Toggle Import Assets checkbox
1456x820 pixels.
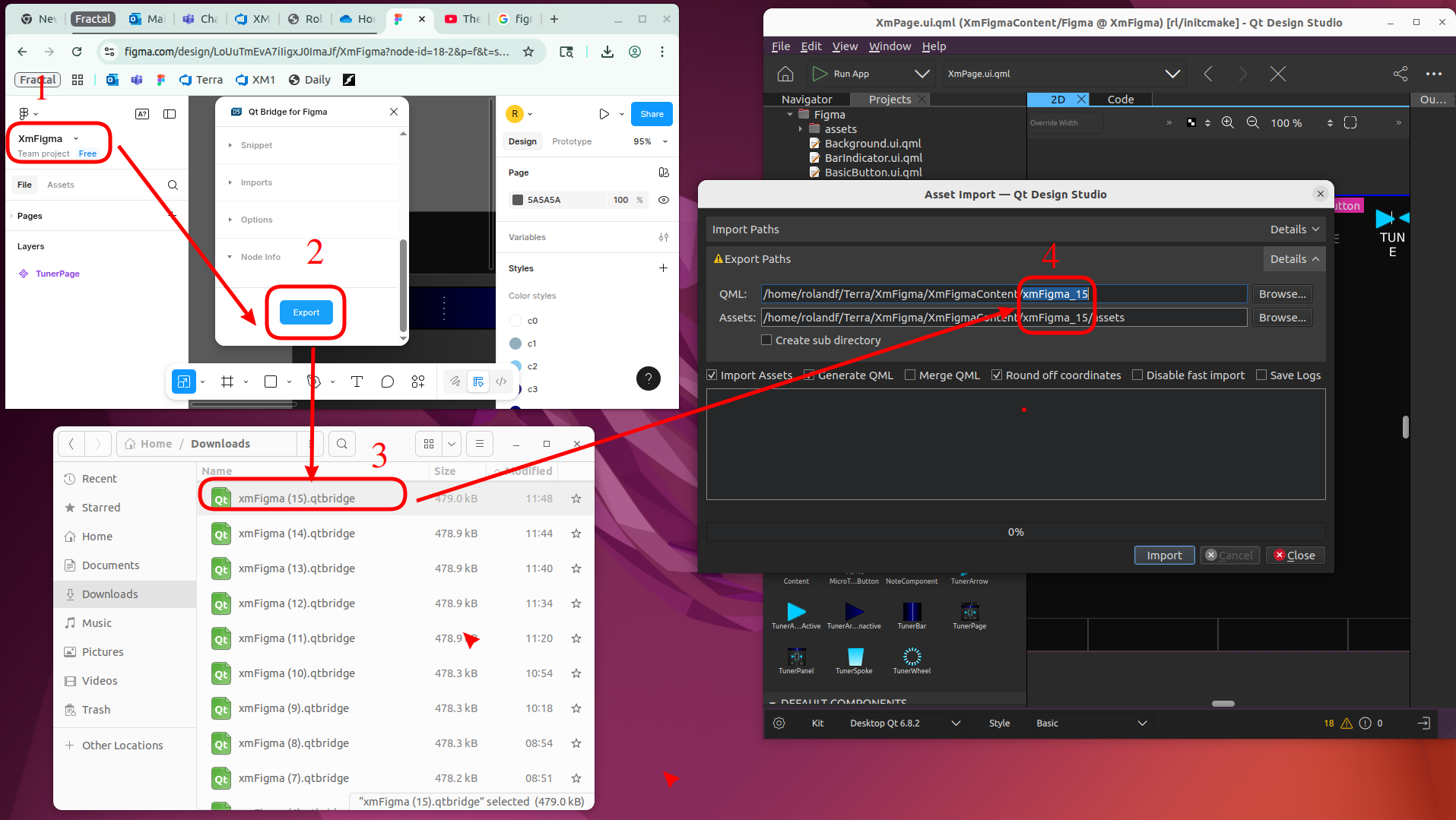click(x=712, y=375)
